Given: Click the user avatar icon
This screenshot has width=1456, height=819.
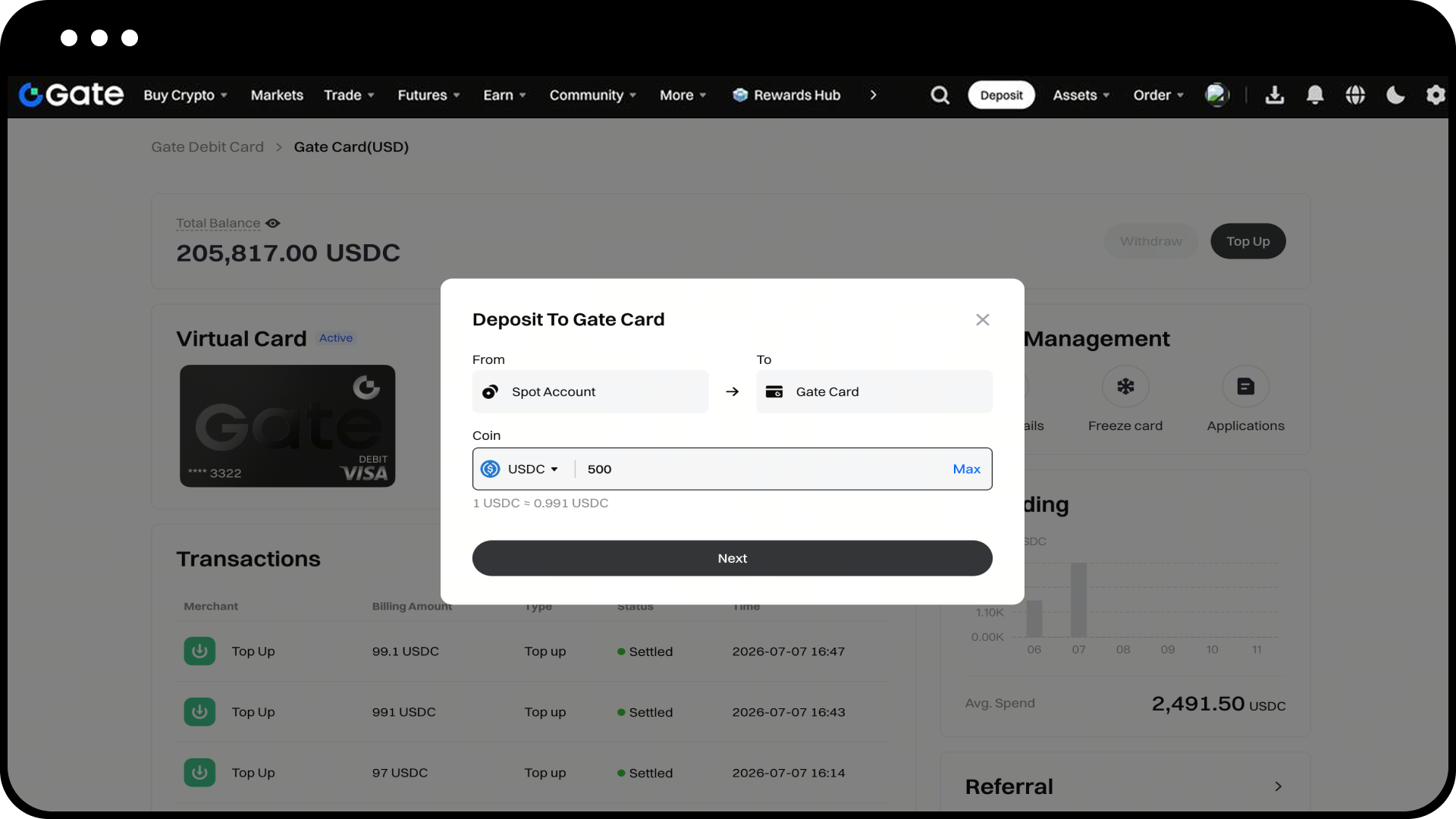Looking at the screenshot, I should (1216, 95).
